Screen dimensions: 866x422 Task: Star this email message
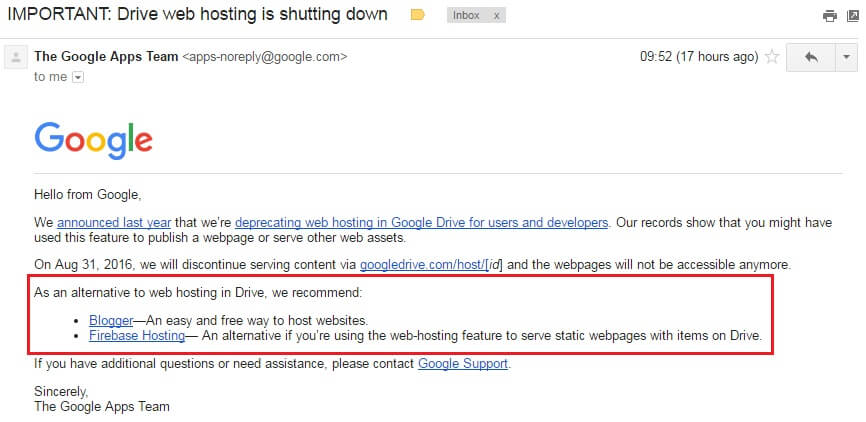tap(771, 57)
